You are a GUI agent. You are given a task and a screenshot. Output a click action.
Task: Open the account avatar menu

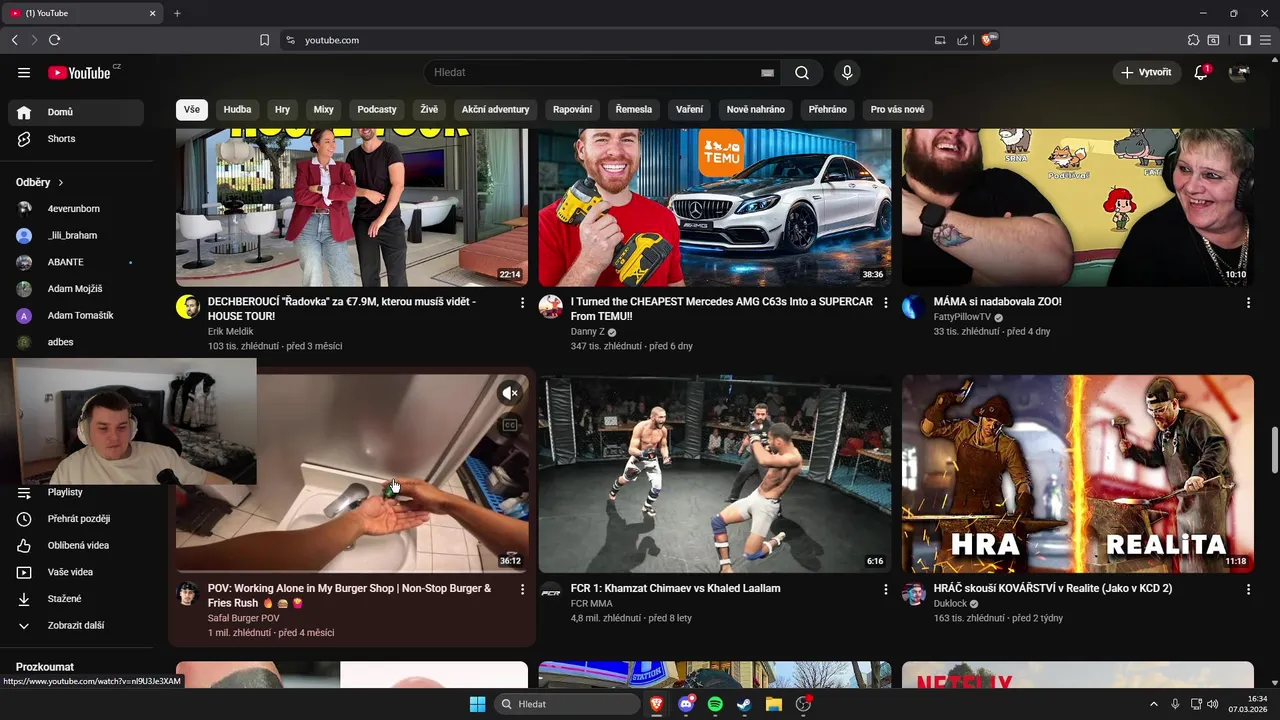[x=1239, y=73]
